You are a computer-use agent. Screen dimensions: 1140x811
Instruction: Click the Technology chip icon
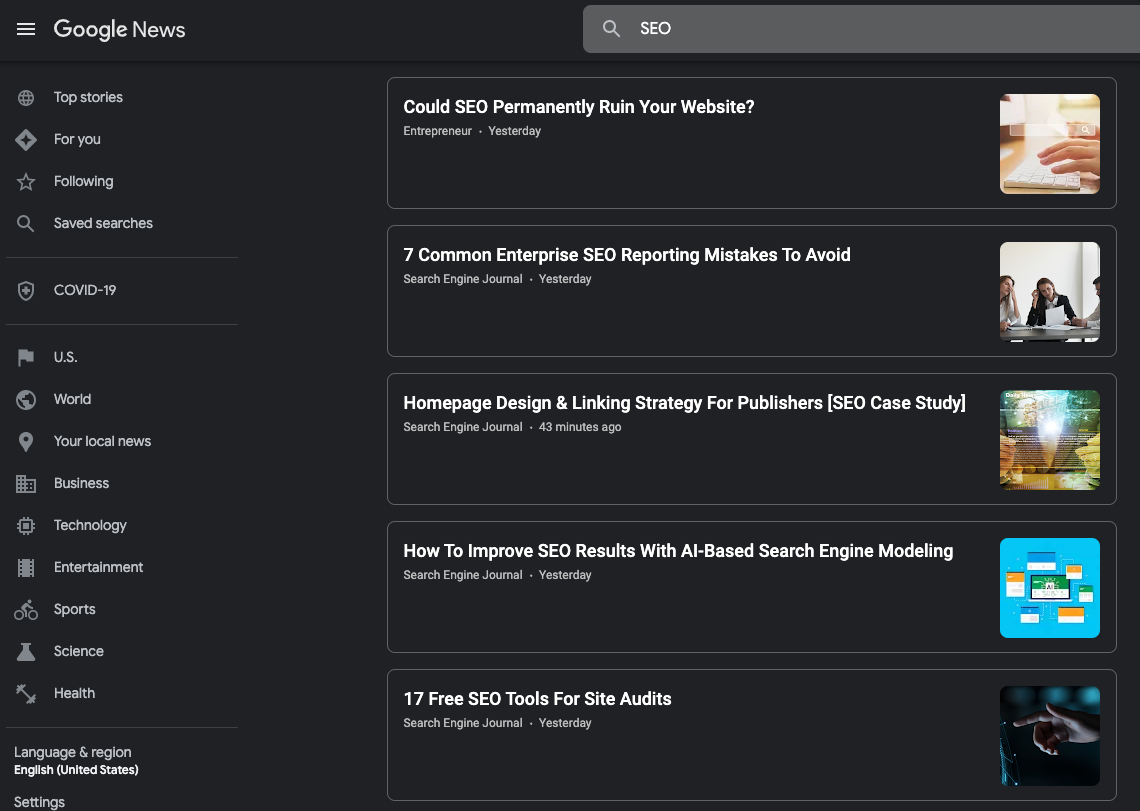coord(26,525)
